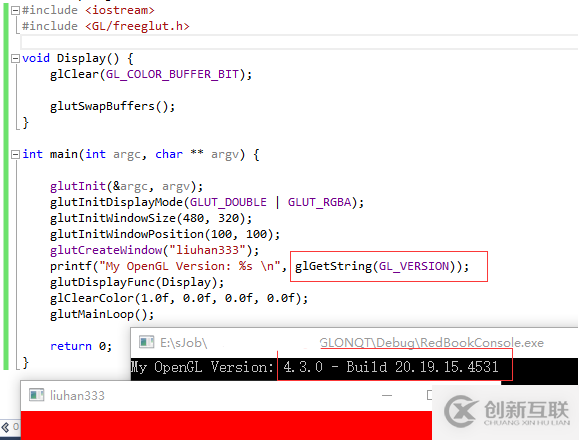Click the double chevron icon at bottom left

click(5, 428)
